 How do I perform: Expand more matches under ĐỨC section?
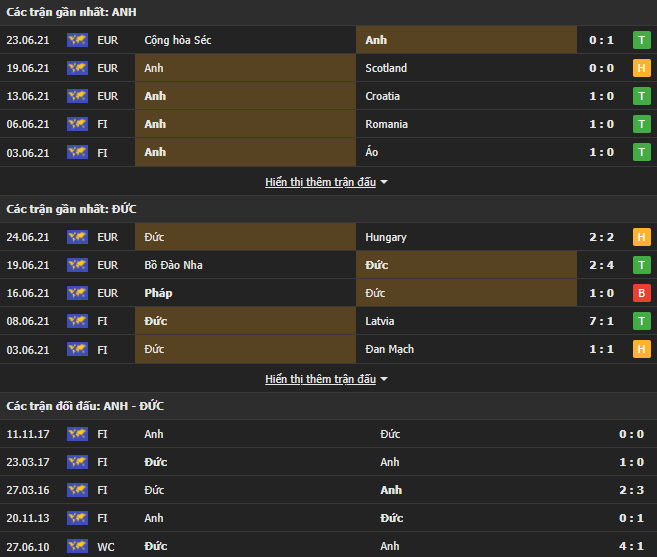click(x=320, y=379)
